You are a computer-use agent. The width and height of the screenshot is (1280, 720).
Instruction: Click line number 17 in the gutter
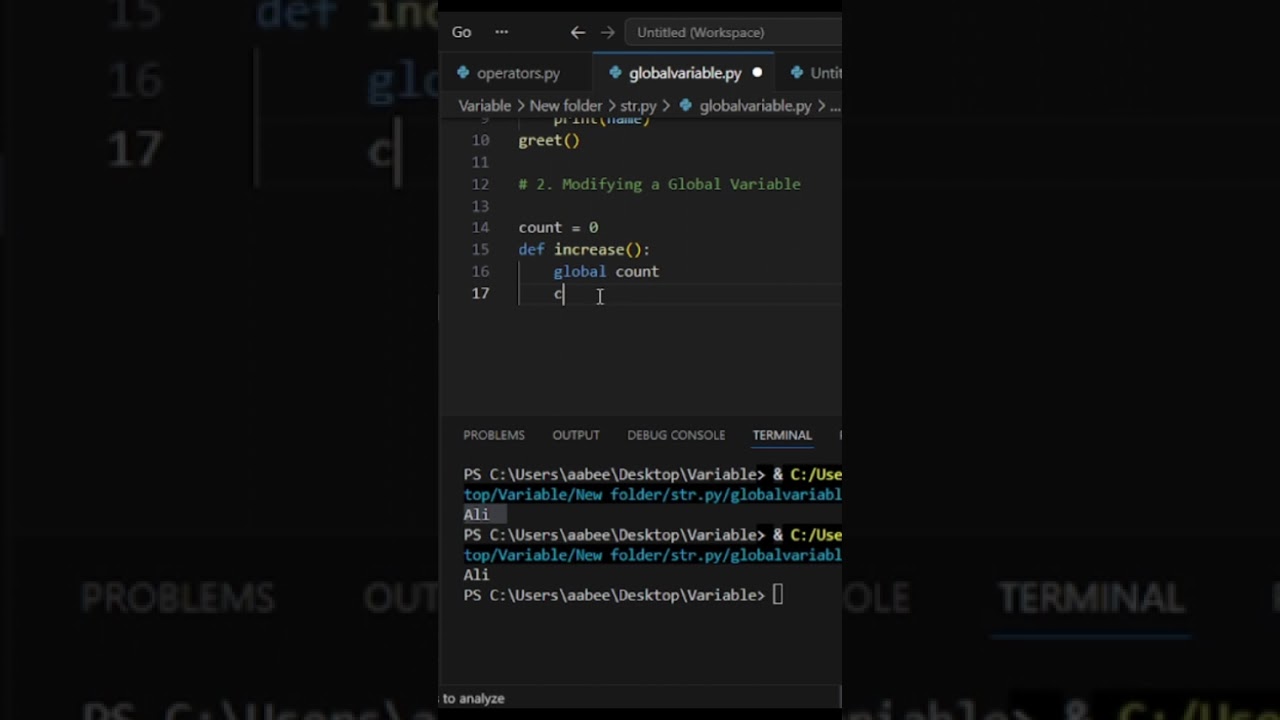tap(480, 293)
